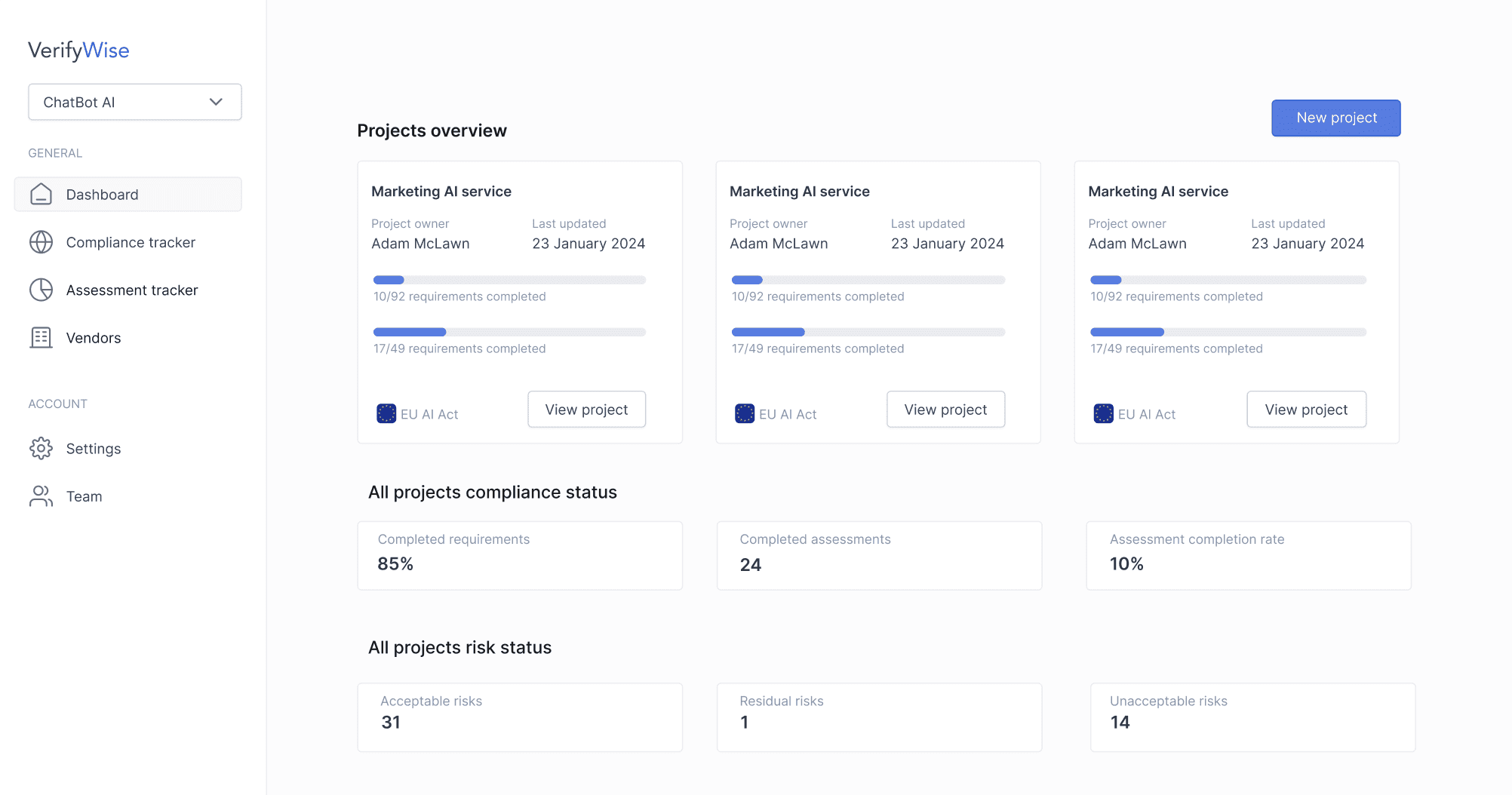Viewport: 1512px width, 795px height.
Task: Open View project in the middle card
Action: pos(945,410)
